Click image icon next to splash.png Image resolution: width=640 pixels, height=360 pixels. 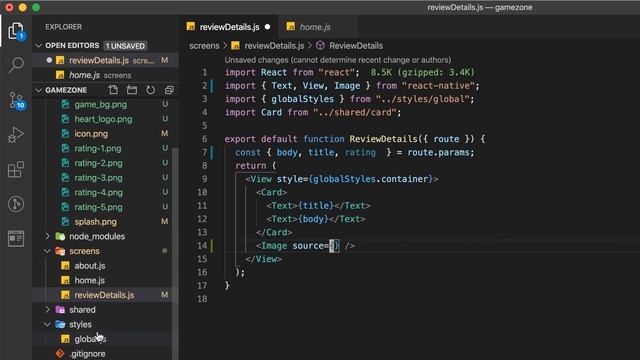65,222
